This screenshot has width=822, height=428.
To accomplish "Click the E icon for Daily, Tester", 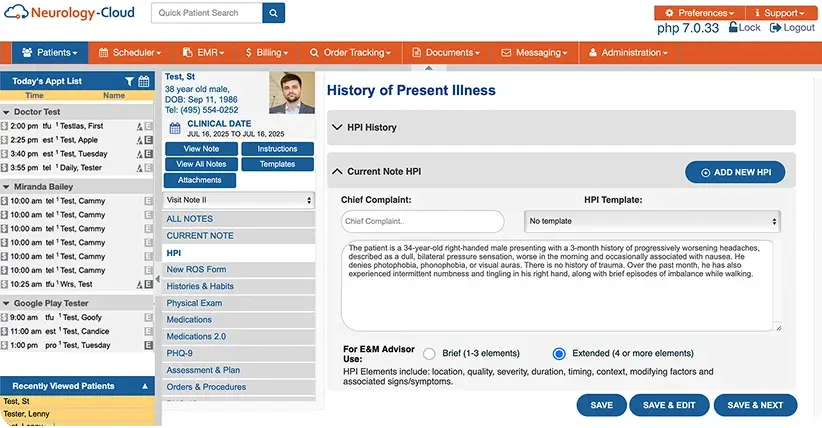I will click(x=148, y=168).
